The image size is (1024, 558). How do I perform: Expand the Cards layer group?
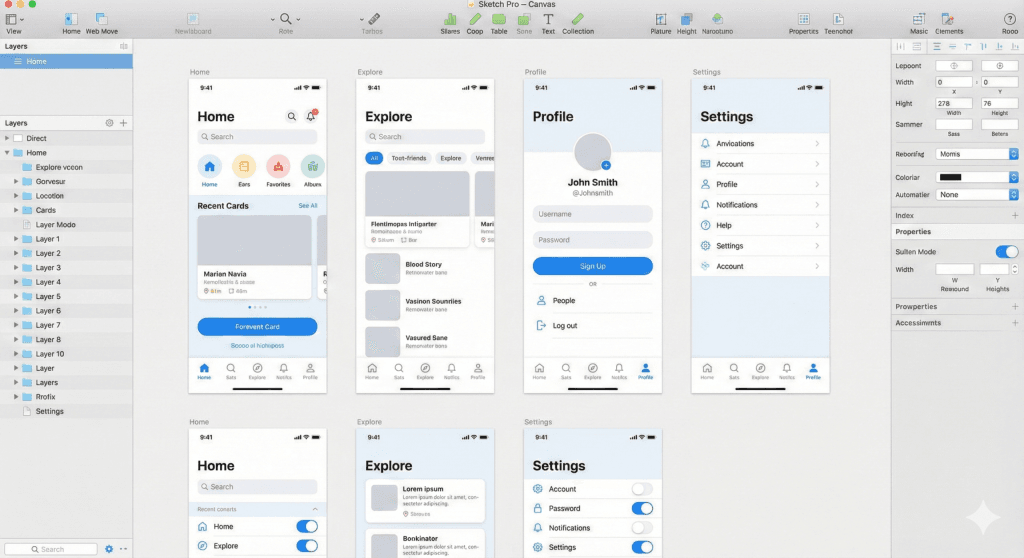16,210
